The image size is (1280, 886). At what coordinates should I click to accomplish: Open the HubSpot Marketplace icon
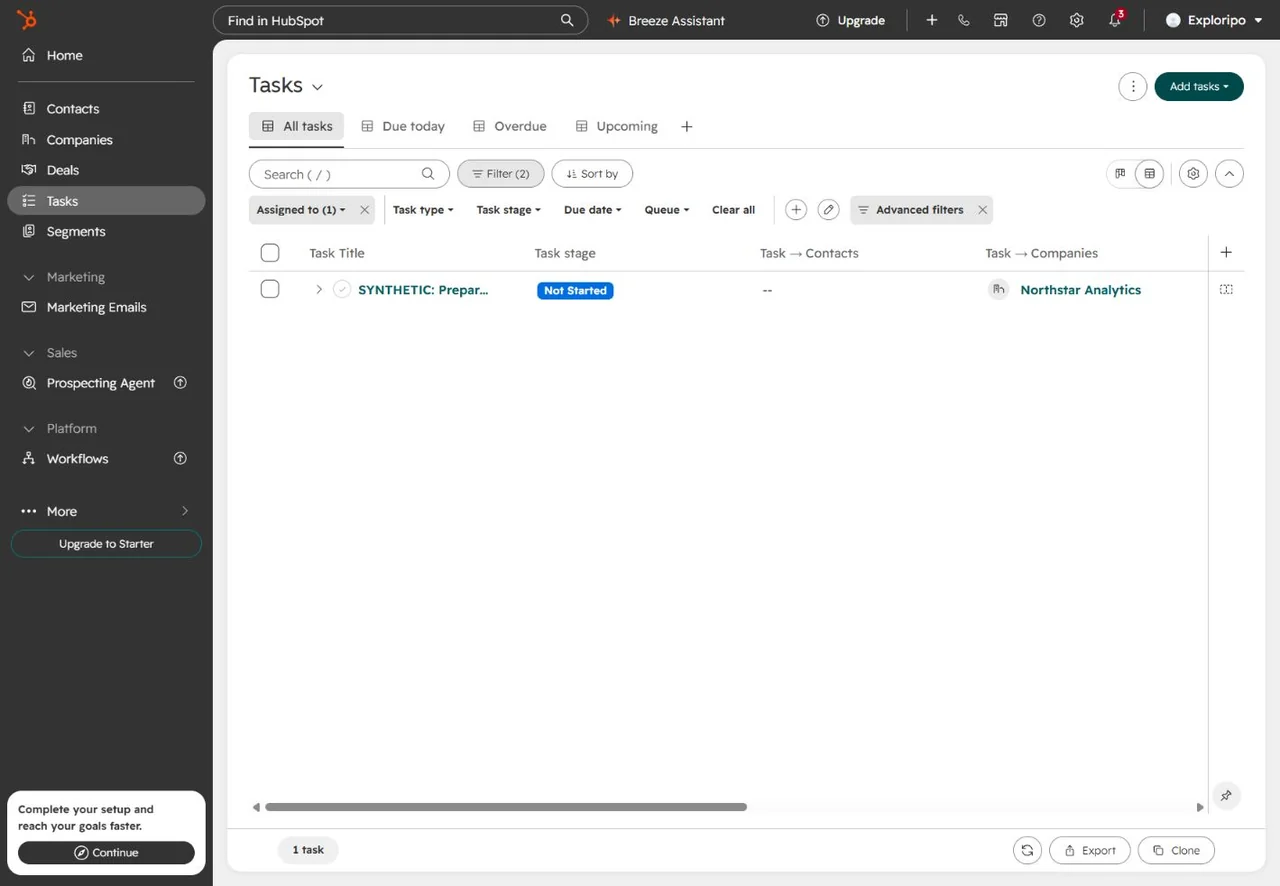[1001, 20]
